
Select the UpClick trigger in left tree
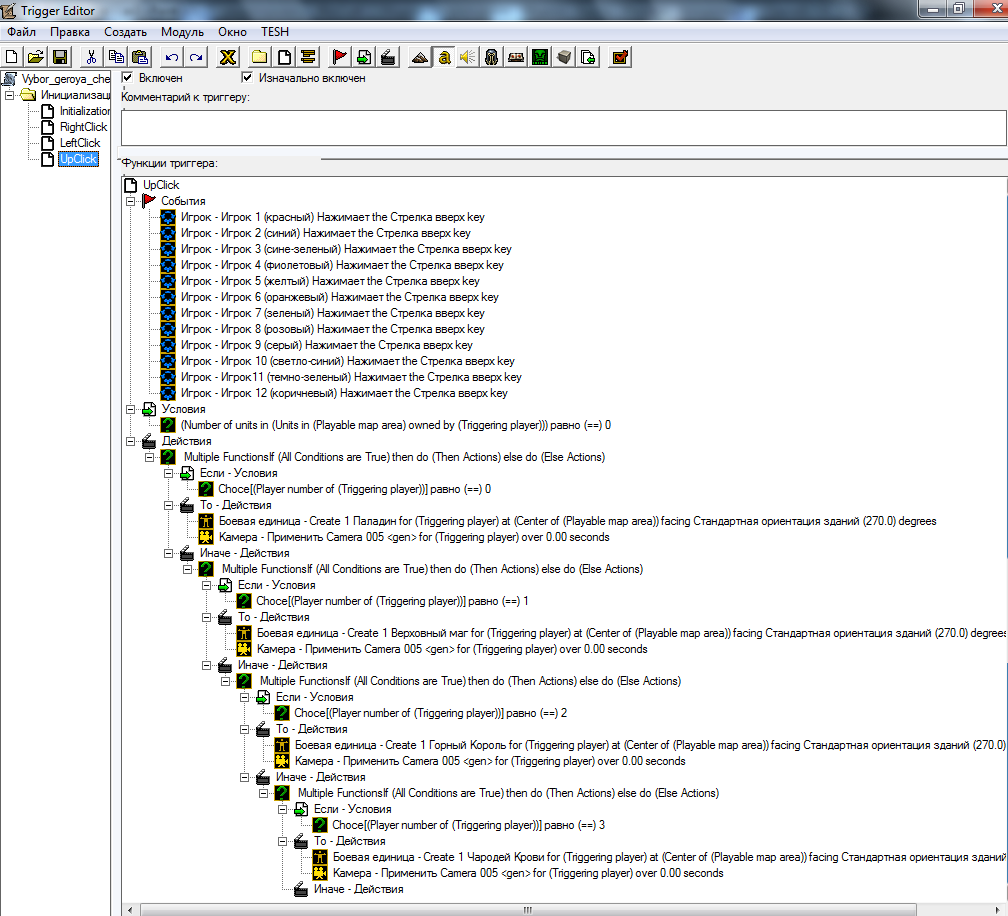coord(78,159)
